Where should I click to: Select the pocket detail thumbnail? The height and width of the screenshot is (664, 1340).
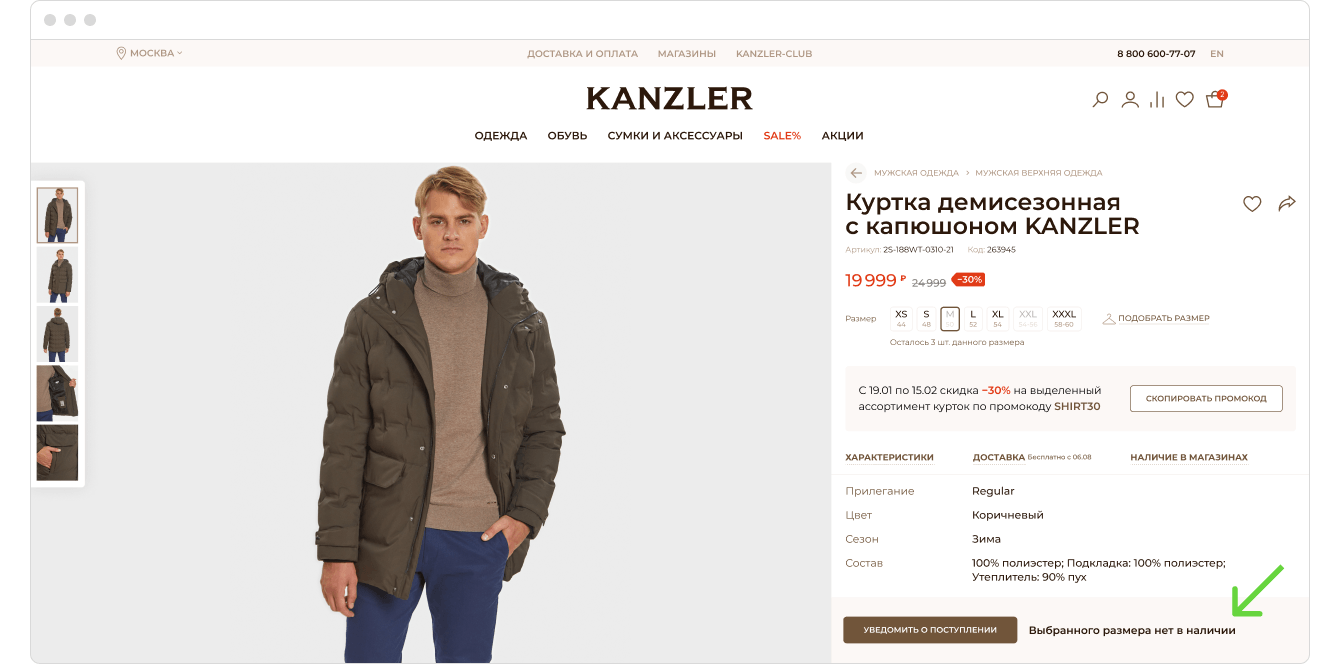57,453
